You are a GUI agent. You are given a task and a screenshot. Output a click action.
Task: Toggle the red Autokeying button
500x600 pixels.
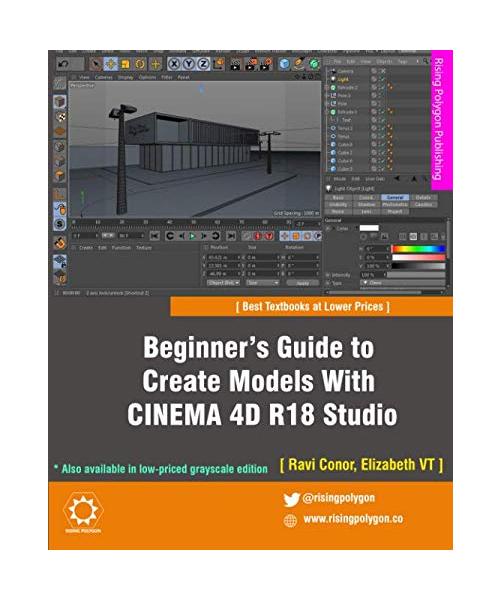(258, 236)
